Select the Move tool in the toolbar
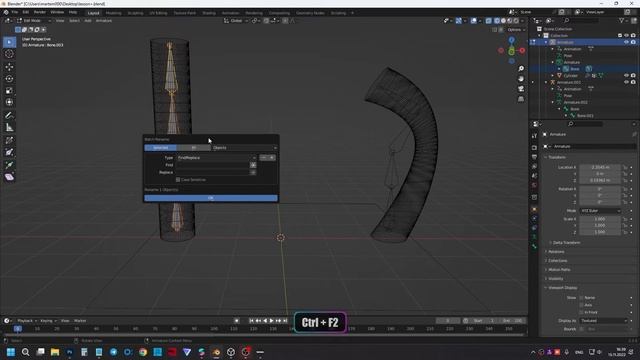The image size is (640, 360). [x=9, y=67]
